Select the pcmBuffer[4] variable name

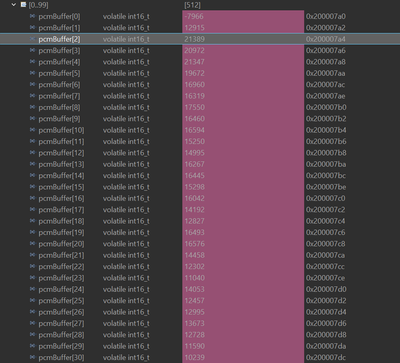59,62
